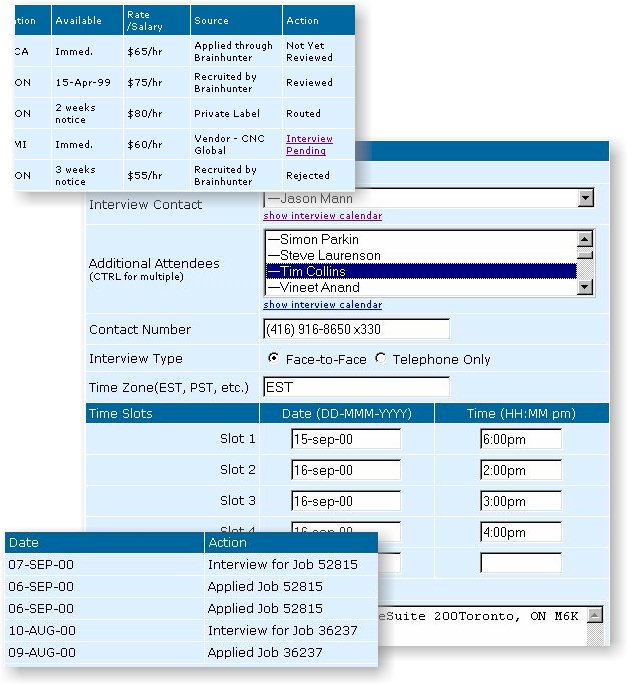Select Steve Laurenson in attendees list
This screenshot has width=627, height=684.
pyautogui.click(x=421, y=255)
